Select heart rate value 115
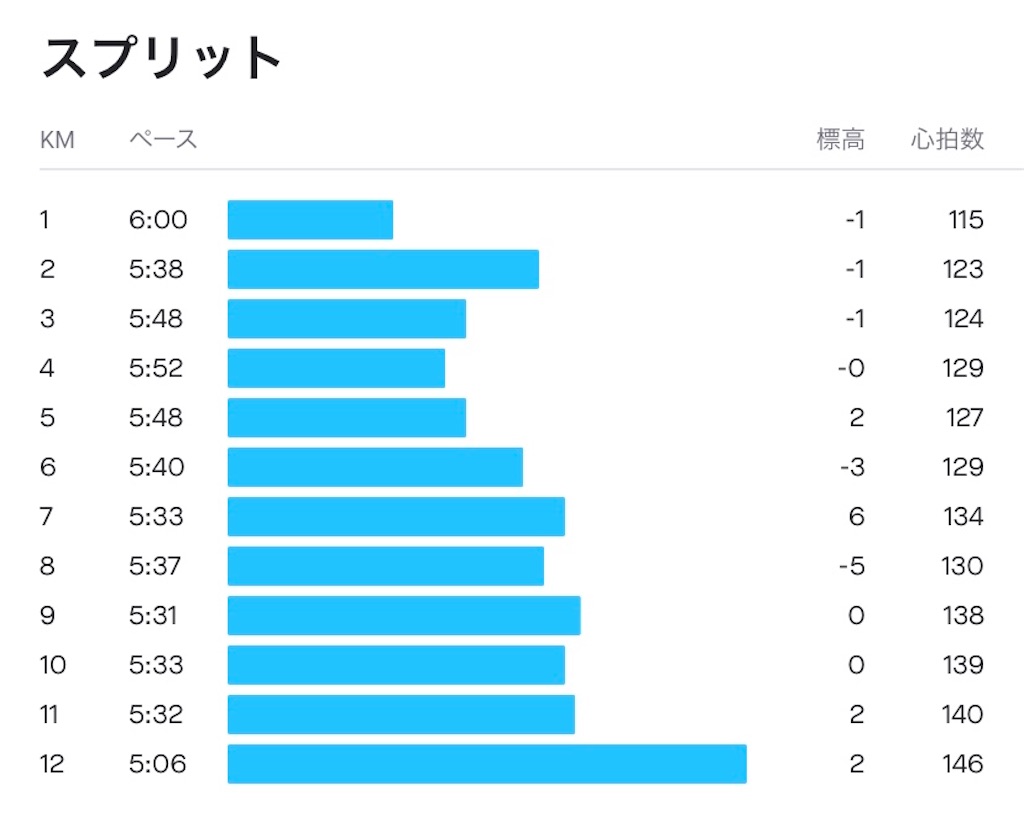The height and width of the screenshot is (837, 1024). (x=966, y=219)
